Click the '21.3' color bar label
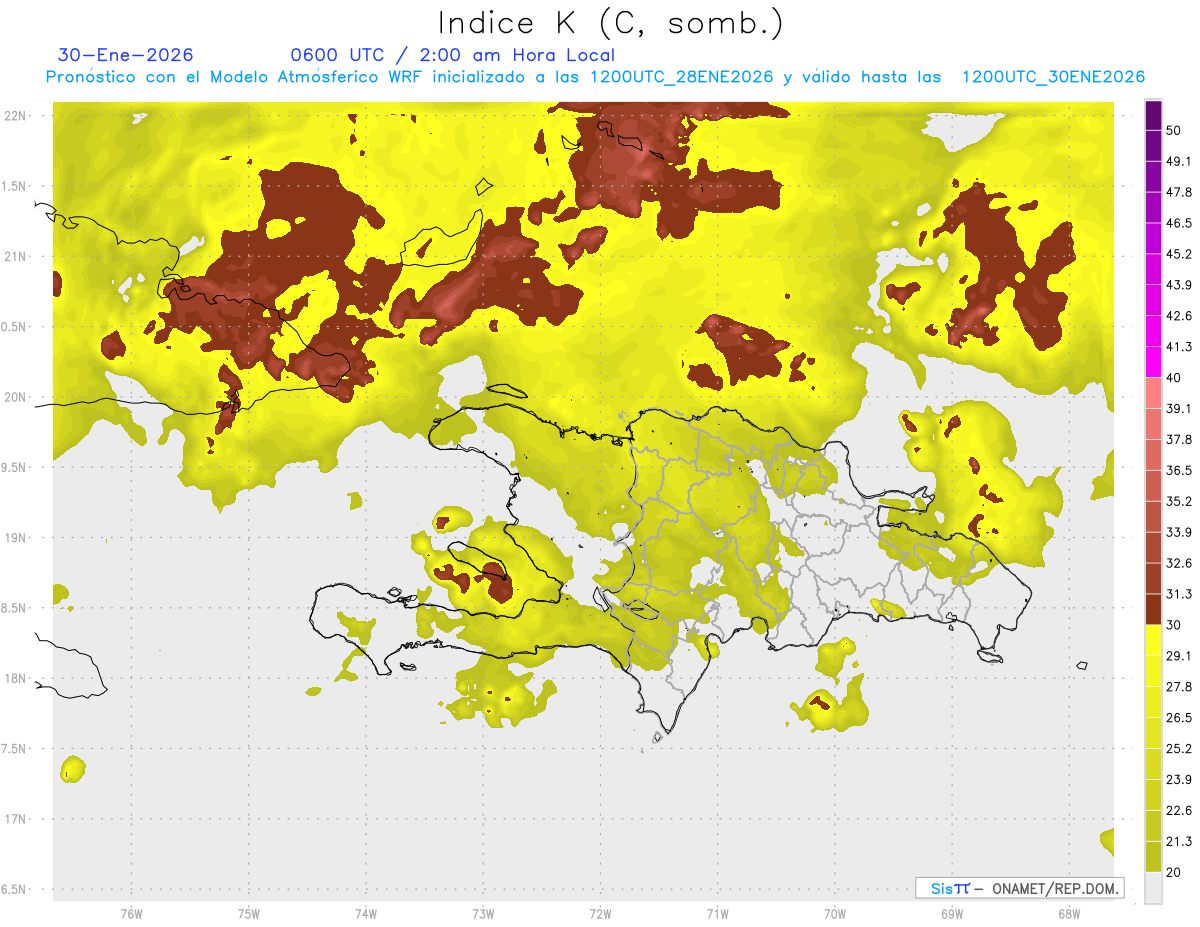Image resolution: width=1200 pixels, height=927 pixels. pyautogui.click(x=1179, y=841)
